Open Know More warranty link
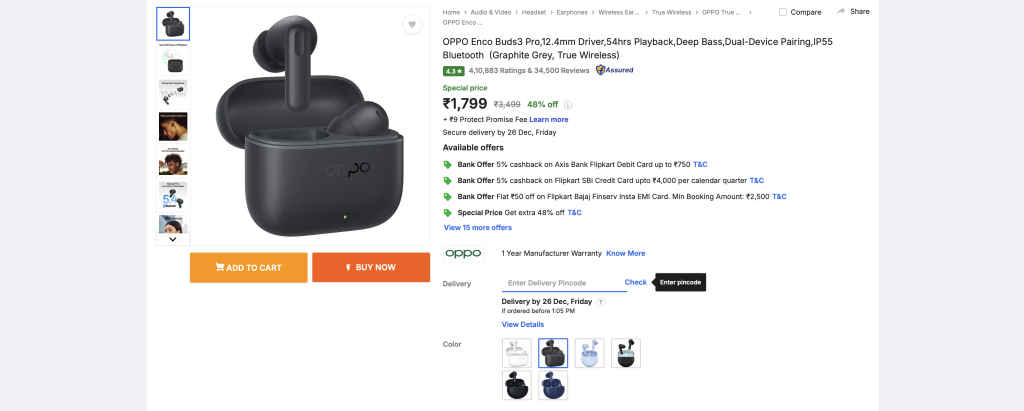Viewport: 1024px width, 411px height. point(625,253)
